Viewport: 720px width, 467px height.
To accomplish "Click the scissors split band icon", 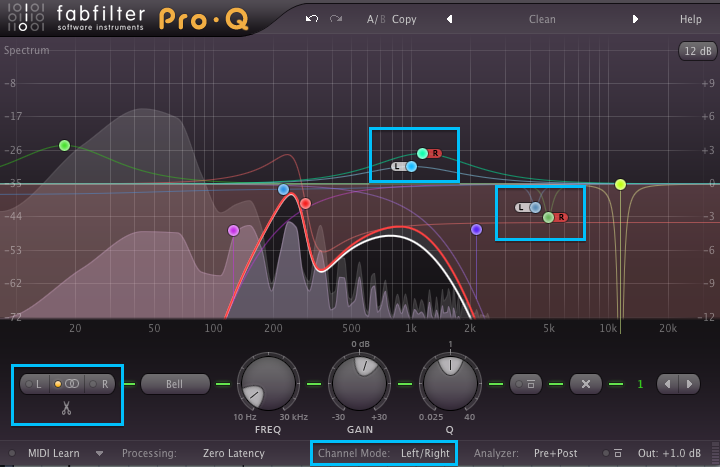I will [67, 408].
